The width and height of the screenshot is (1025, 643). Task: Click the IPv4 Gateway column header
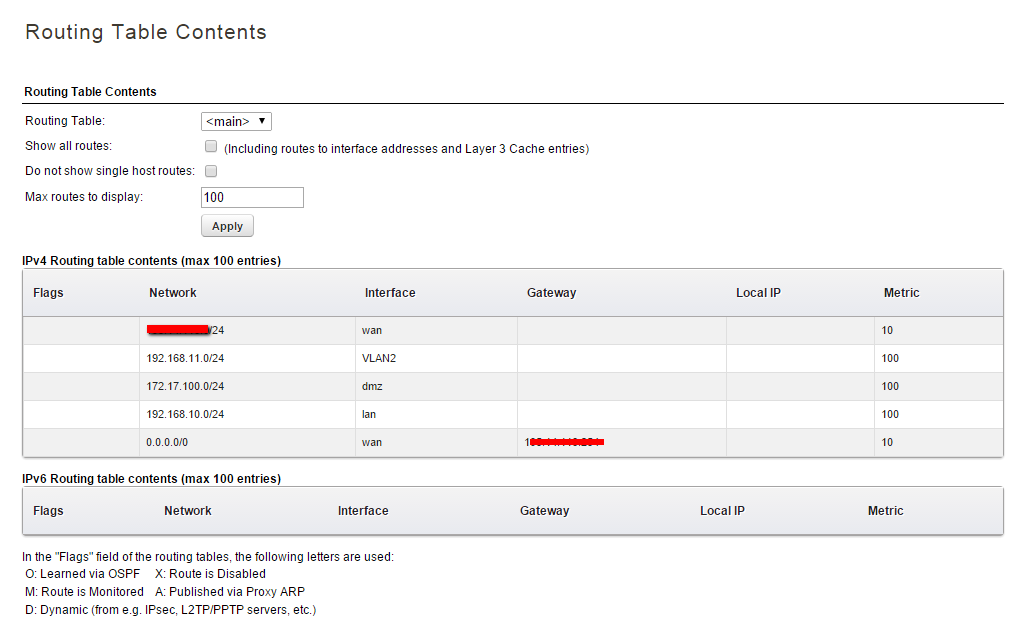coord(552,293)
